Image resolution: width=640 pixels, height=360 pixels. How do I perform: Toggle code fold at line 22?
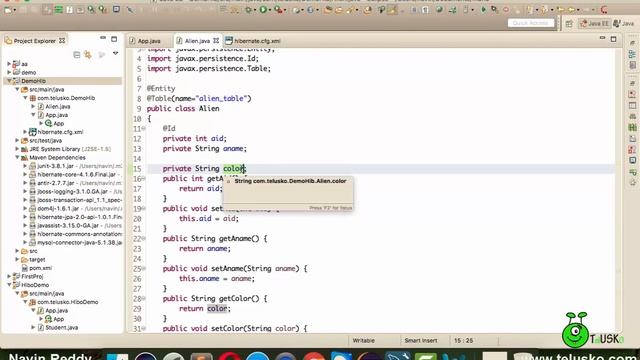(144, 239)
